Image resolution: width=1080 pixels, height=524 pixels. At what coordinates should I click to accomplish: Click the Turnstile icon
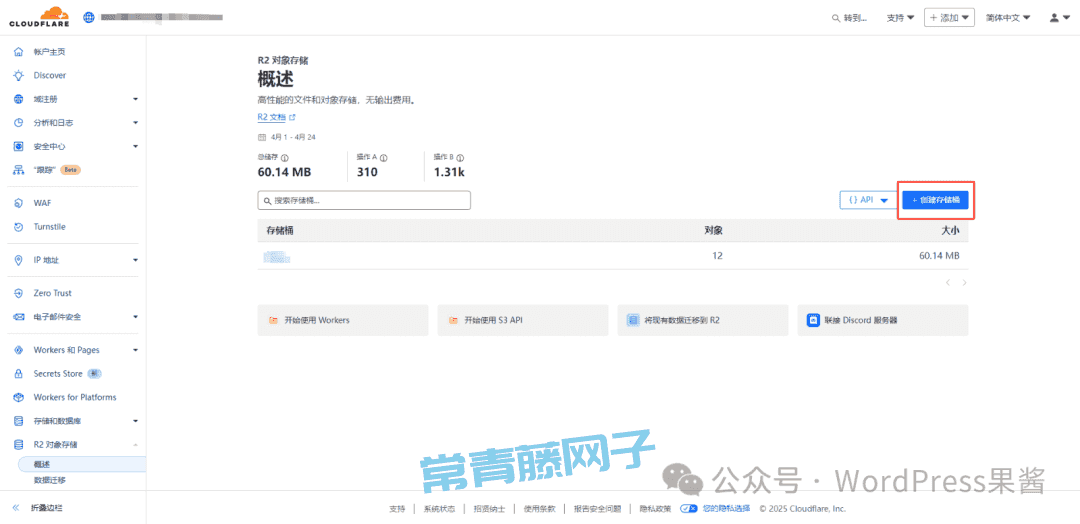(x=19, y=227)
